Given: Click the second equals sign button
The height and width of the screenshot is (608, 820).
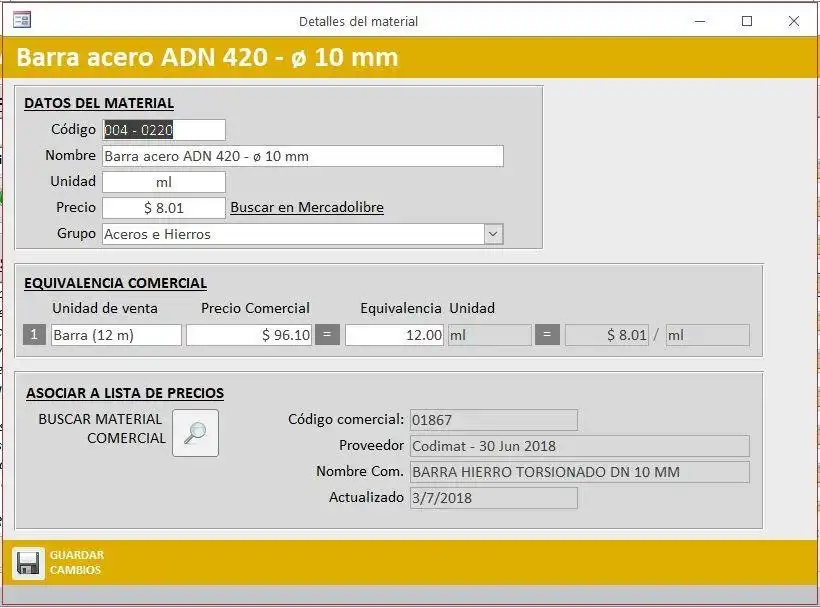Looking at the screenshot, I should coord(547,335).
